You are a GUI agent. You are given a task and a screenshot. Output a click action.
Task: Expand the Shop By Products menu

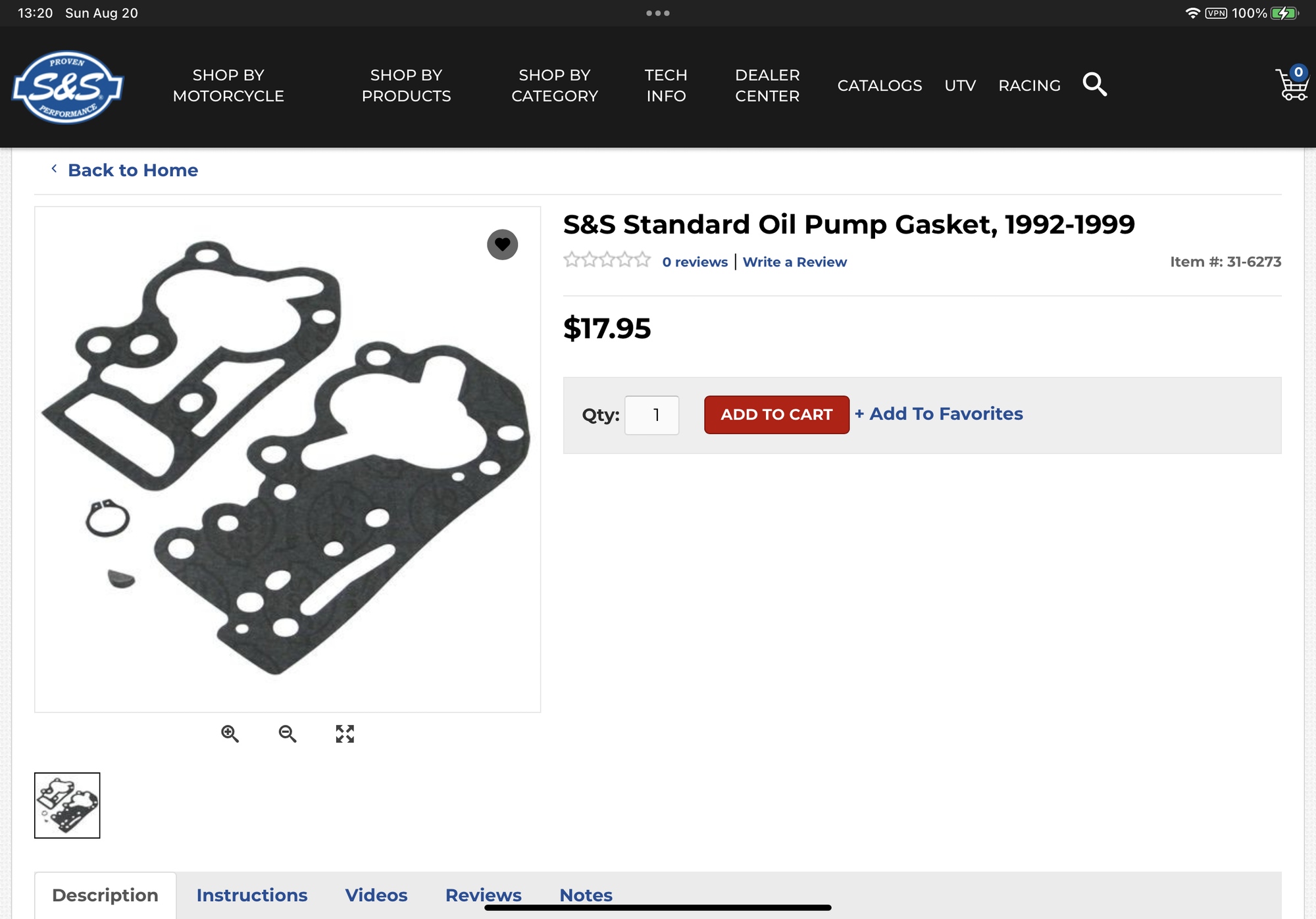click(x=406, y=86)
